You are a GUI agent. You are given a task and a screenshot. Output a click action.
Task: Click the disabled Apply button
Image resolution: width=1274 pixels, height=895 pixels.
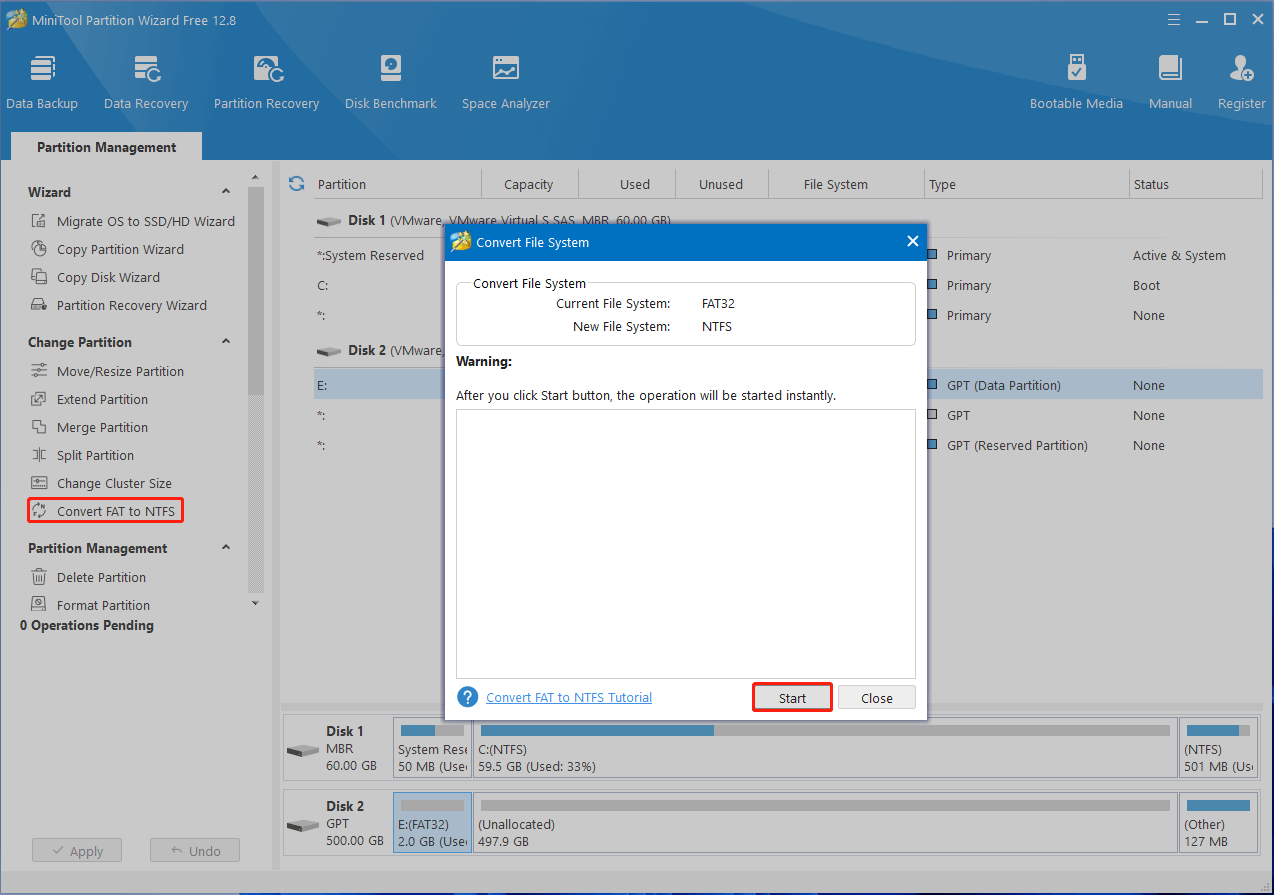77,851
